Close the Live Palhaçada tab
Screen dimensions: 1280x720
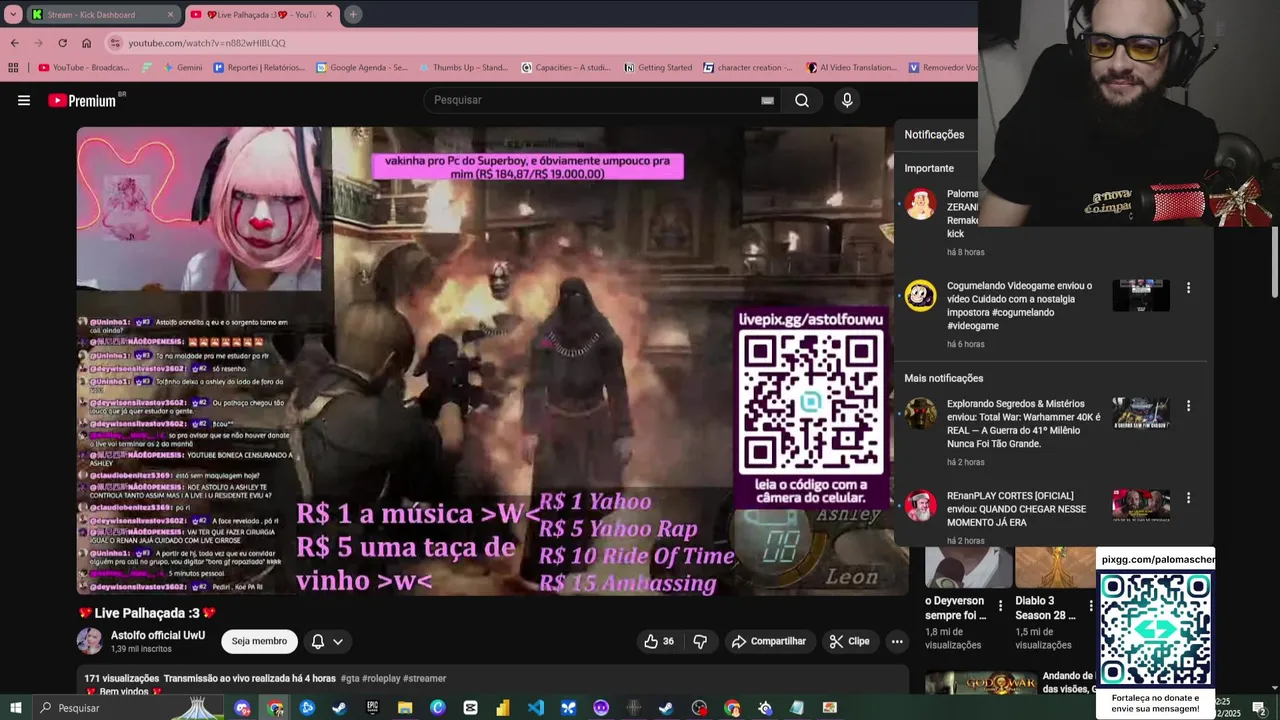329,14
